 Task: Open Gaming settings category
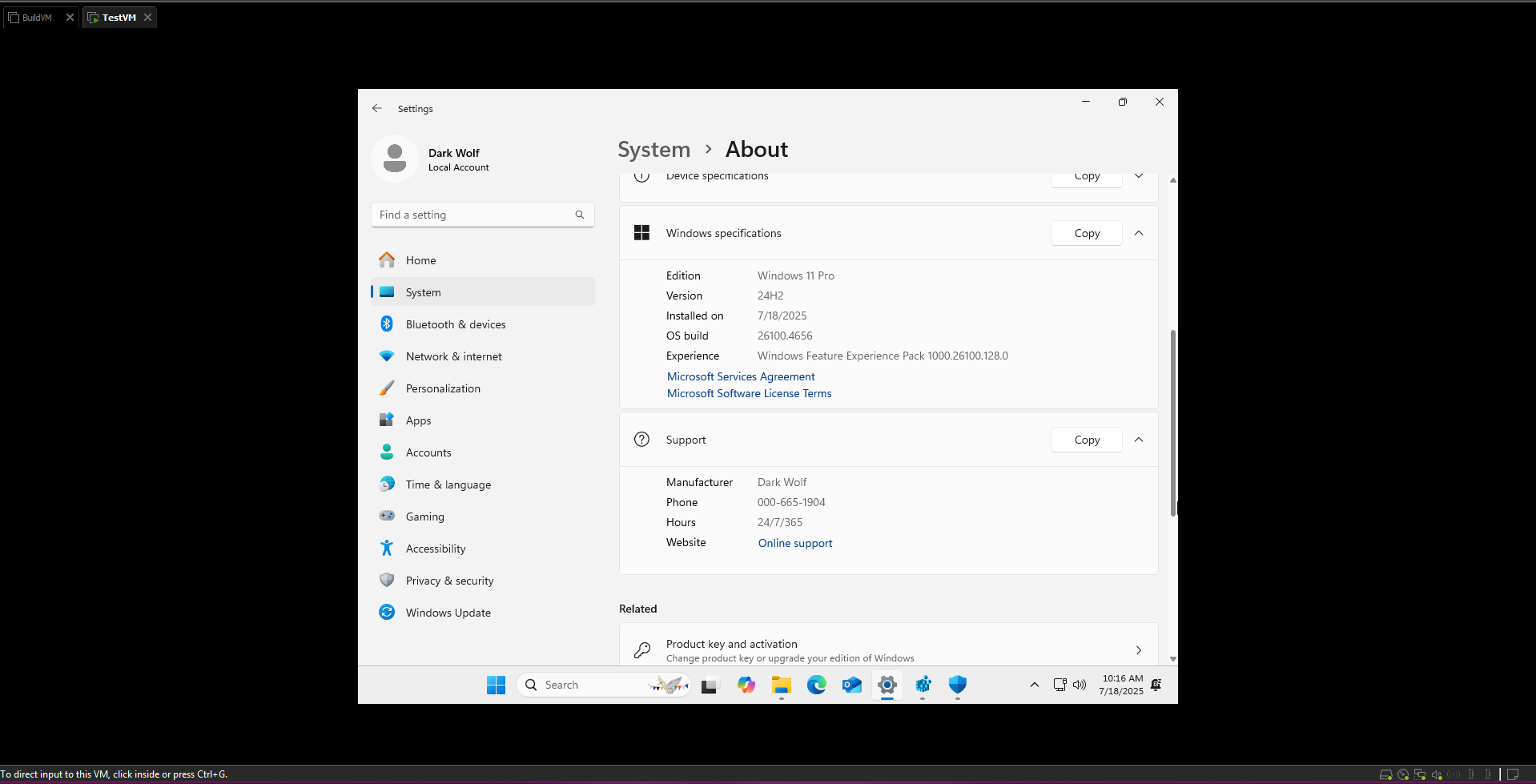[483, 517]
